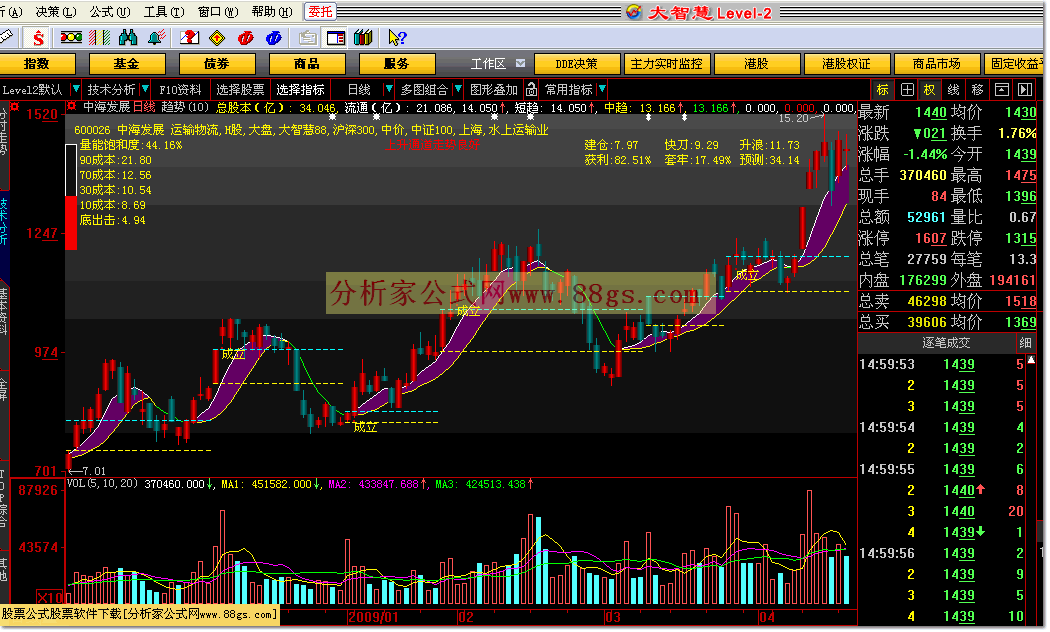Open the 决策(L) menu
Image resolution: width=1050 pixels, height=632 pixels.
click(56, 12)
